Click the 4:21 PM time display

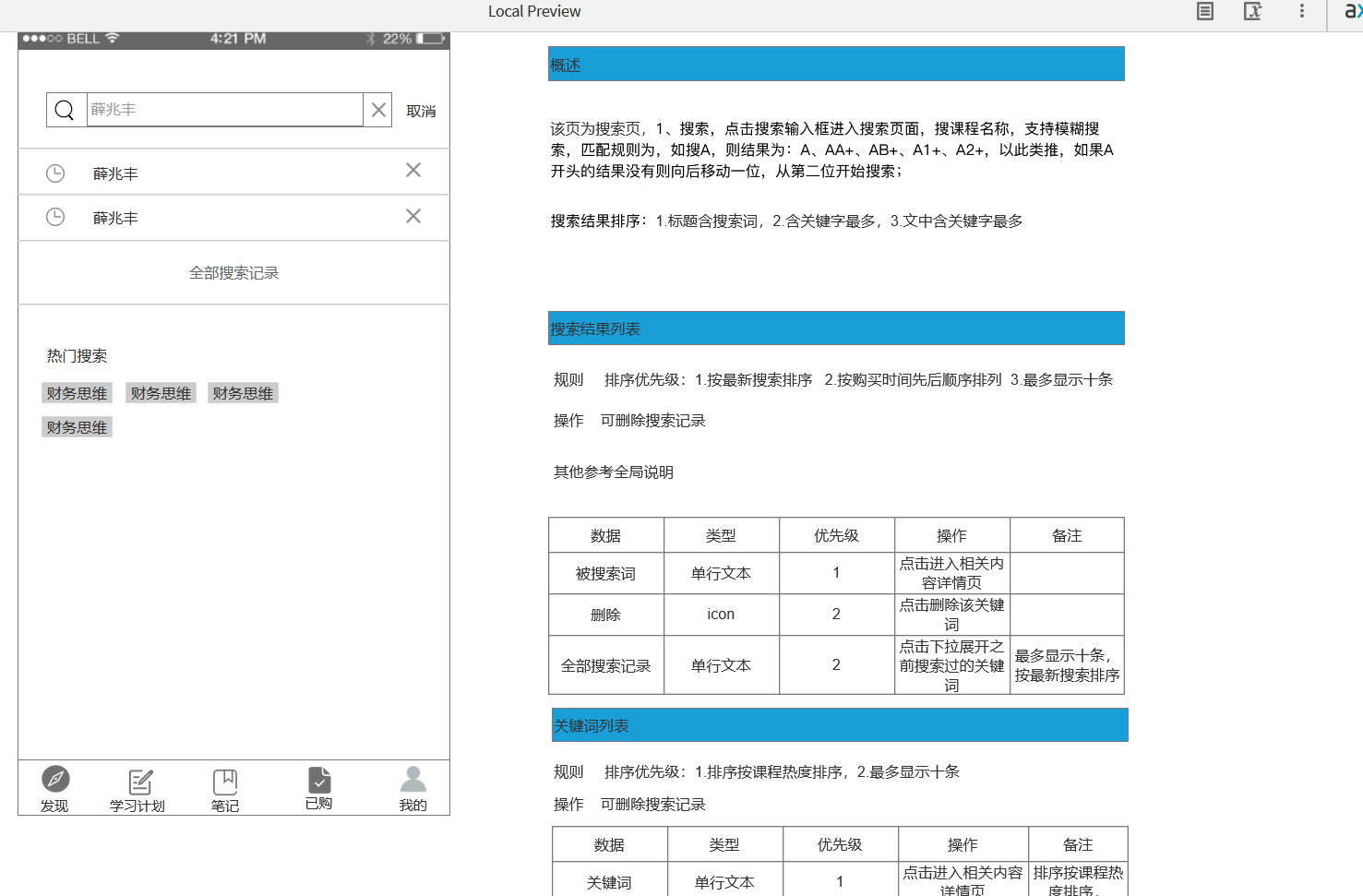[238, 39]
